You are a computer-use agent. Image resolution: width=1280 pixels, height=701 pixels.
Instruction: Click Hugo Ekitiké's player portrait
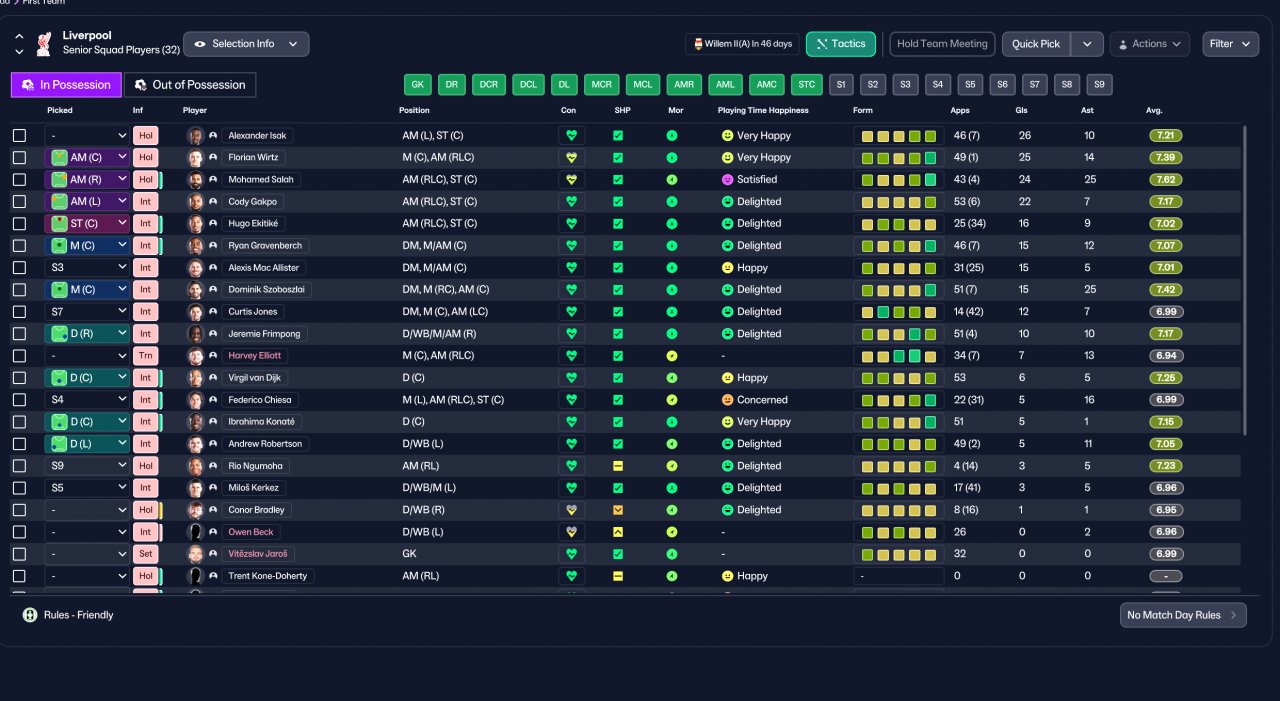tap(195, 224)
